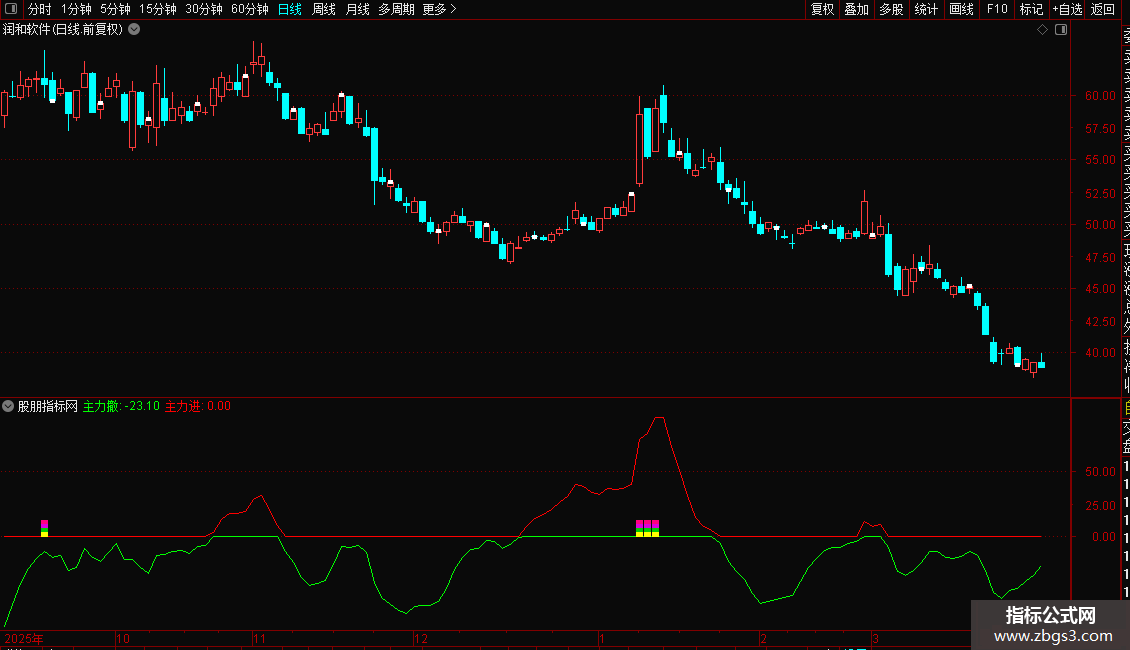This screenshot has width=1130, height=650.
Task: Open the 复权 adjustment menu
Action: [822, 9]
